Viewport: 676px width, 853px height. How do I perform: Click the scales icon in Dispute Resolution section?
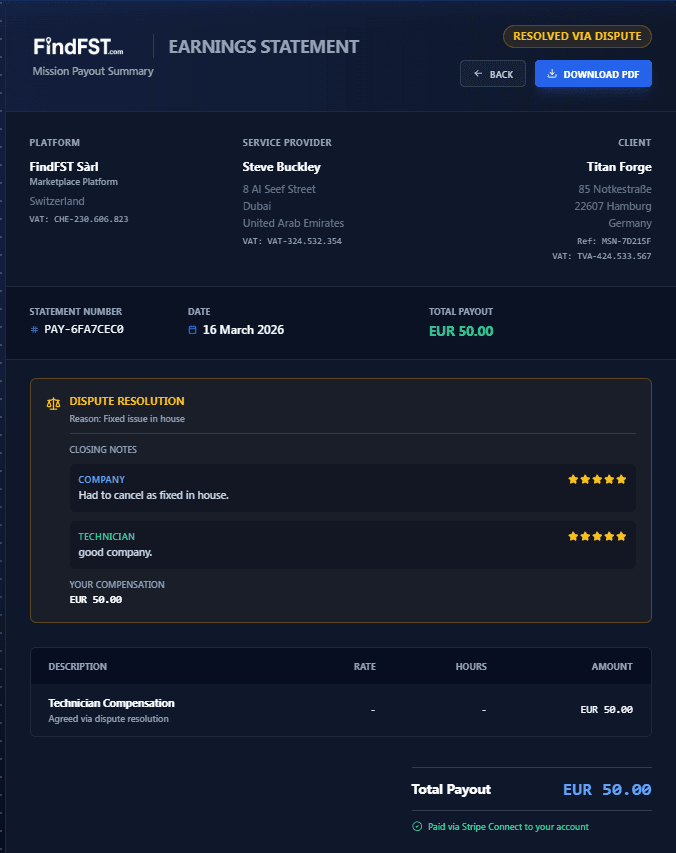tap(53, 403)
